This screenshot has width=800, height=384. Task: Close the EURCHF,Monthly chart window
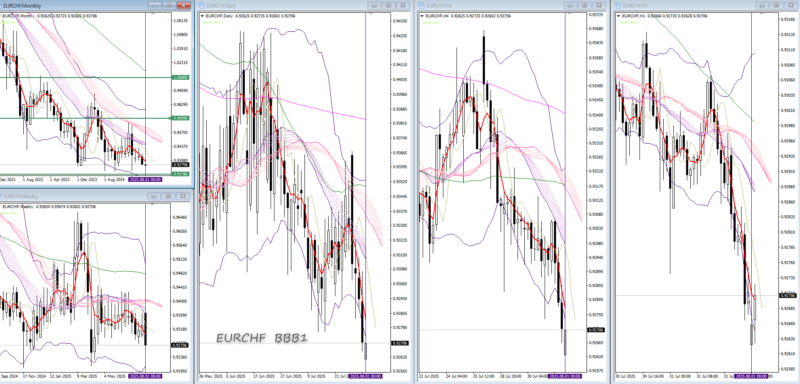(x=183, y=5)
